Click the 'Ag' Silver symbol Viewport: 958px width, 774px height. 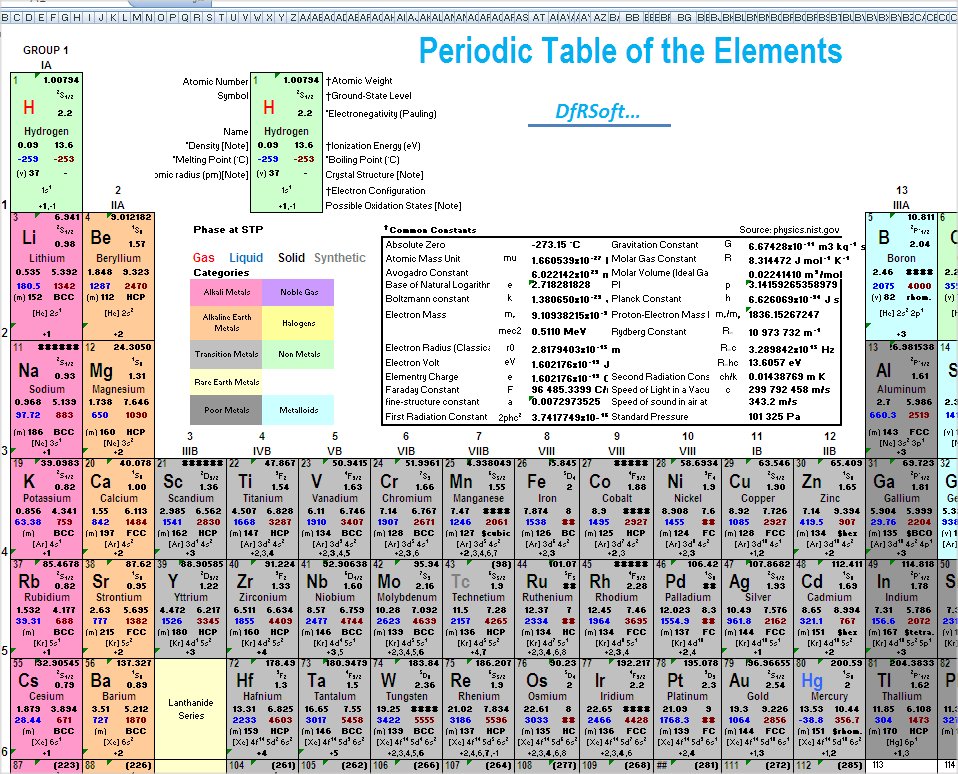(739, 582)
